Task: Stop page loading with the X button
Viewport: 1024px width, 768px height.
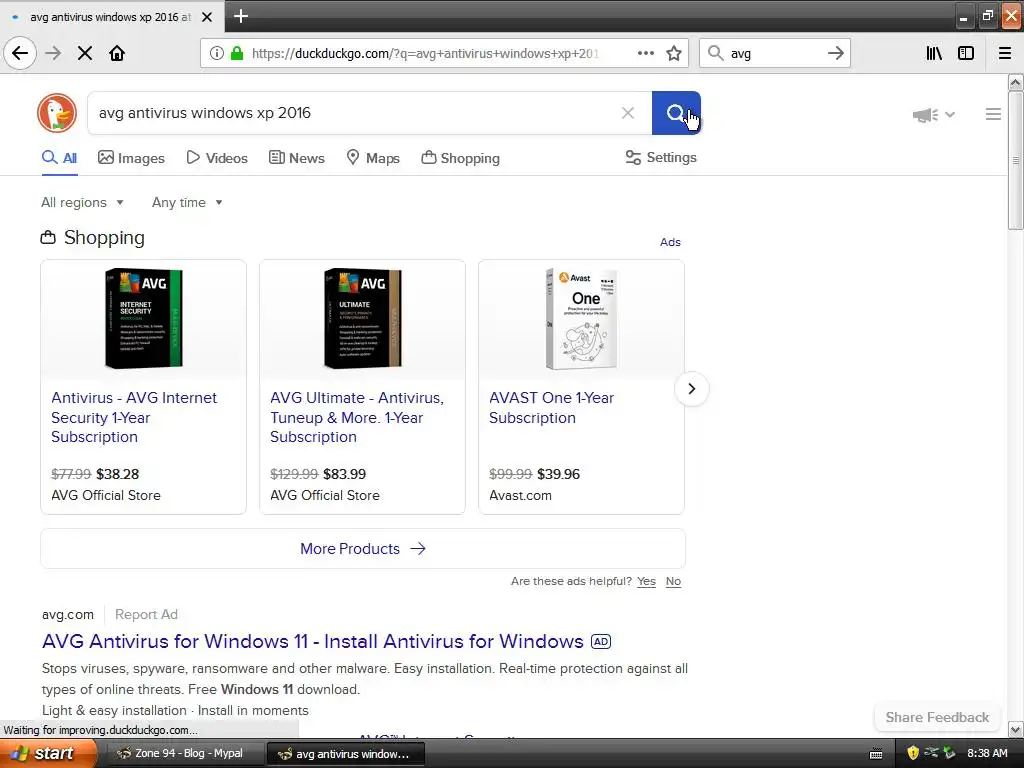Action: click(x=85, y=53)
